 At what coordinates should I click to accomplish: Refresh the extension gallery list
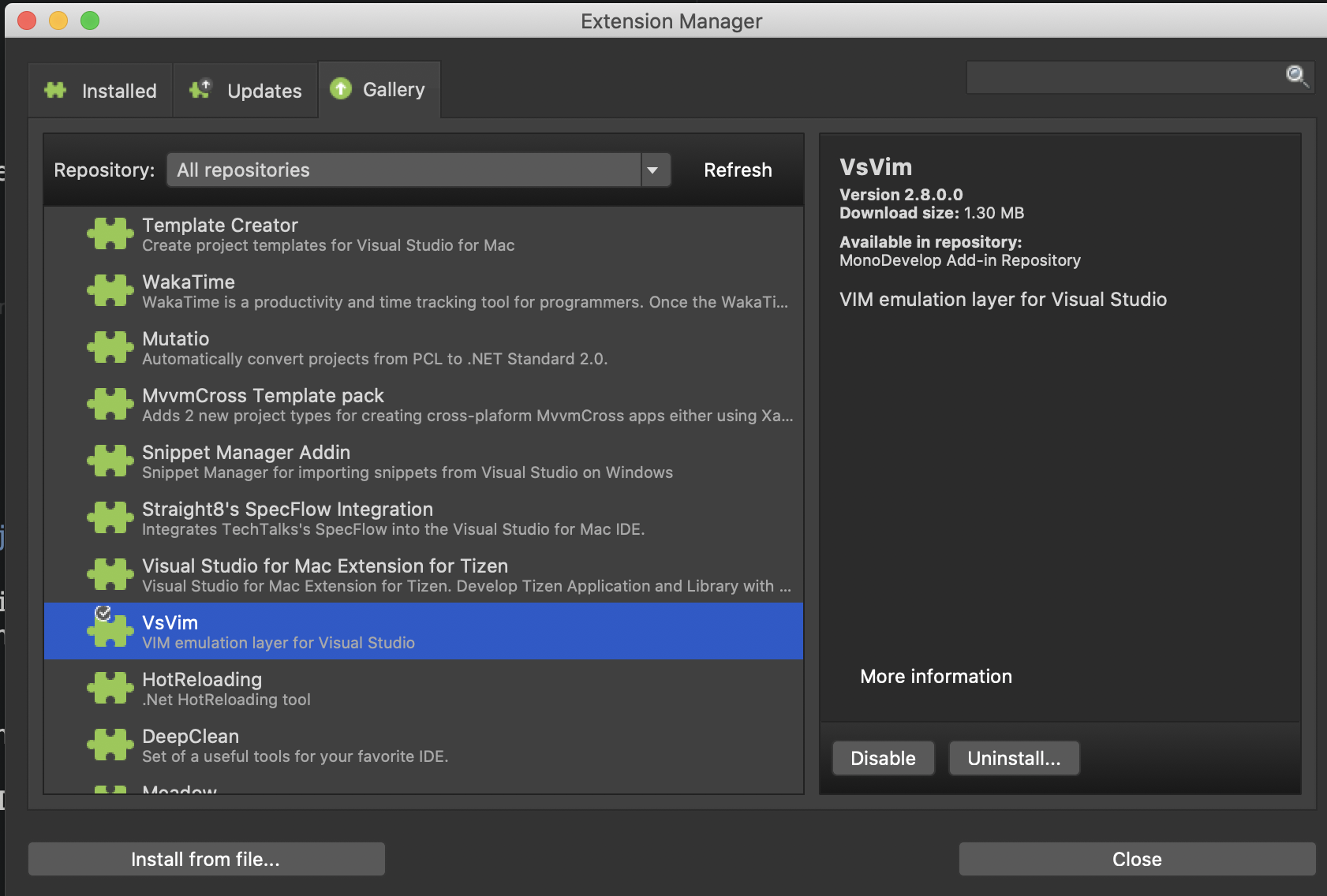point(738,170)
